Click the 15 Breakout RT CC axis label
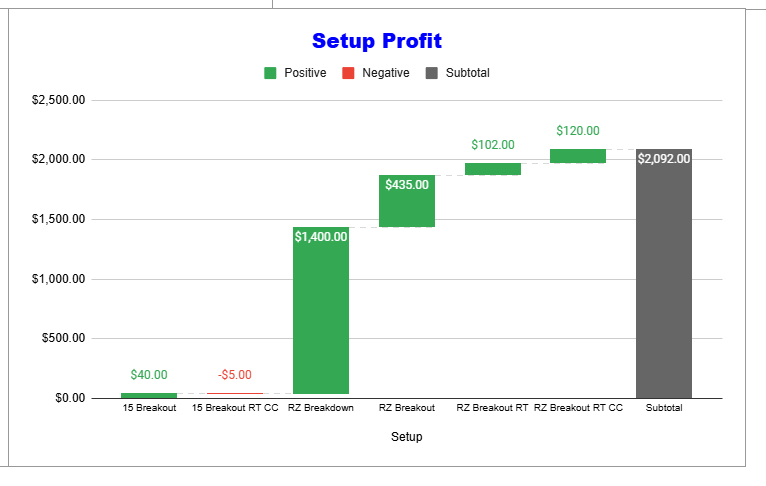Image resolution: width=766 pixels, height=486 pixels. point(235,408)
